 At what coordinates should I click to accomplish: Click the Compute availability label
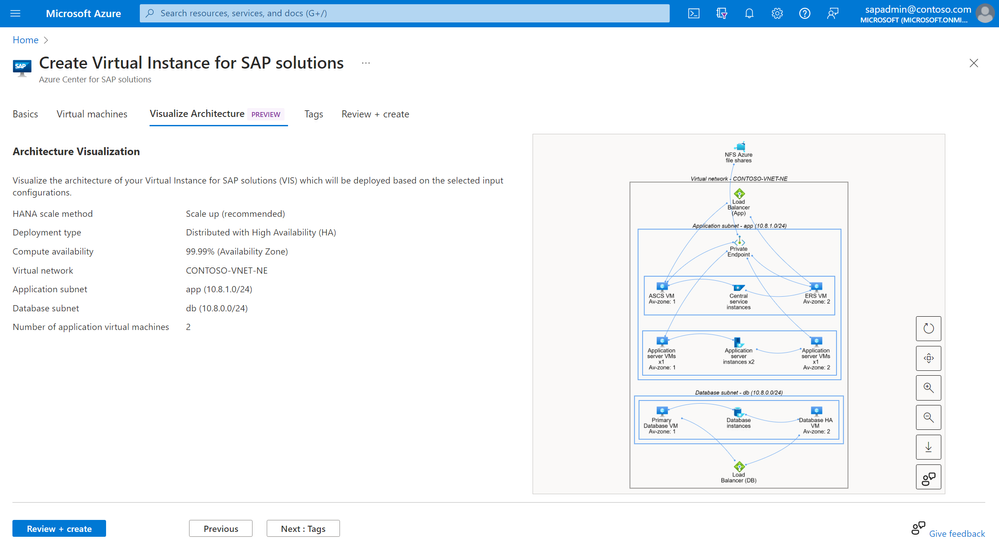(x=53, y=252)
